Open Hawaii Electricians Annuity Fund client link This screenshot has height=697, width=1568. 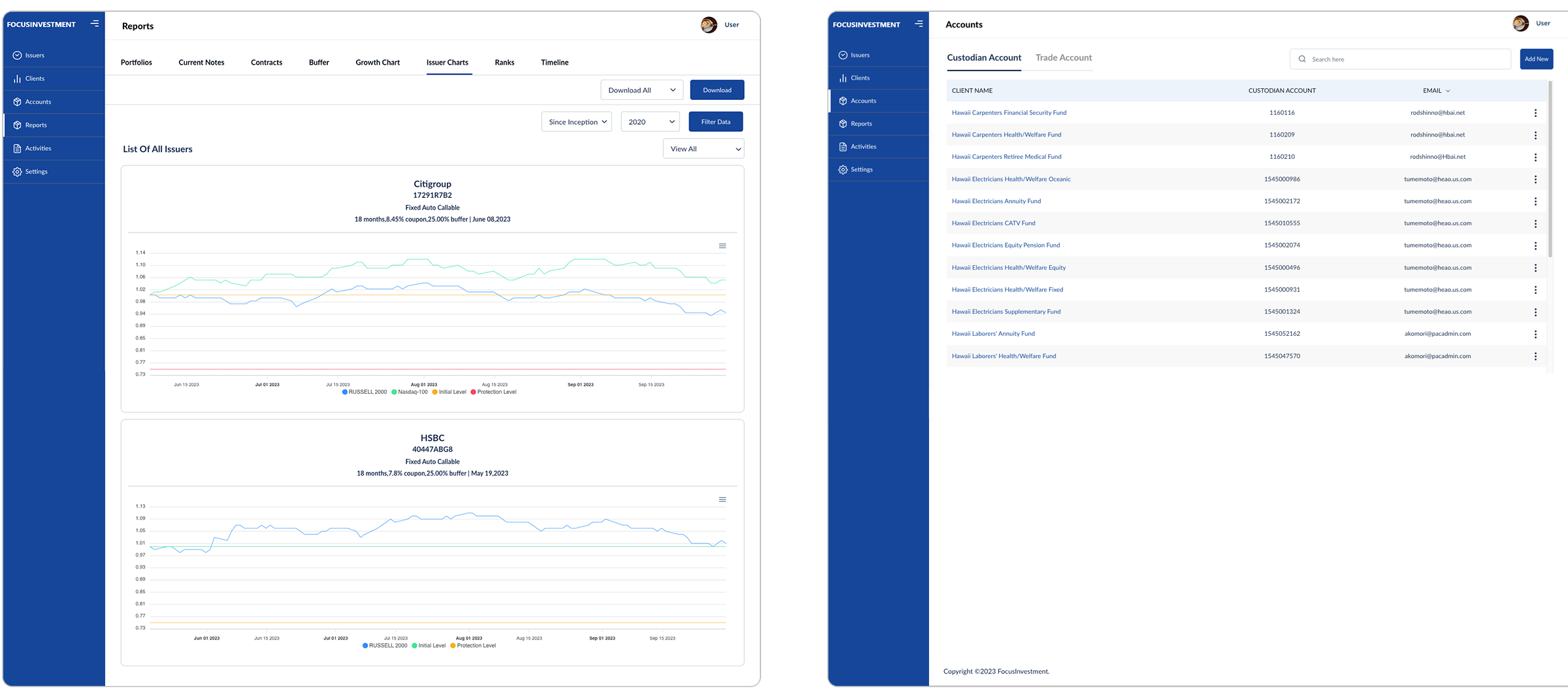coord(996,201)
